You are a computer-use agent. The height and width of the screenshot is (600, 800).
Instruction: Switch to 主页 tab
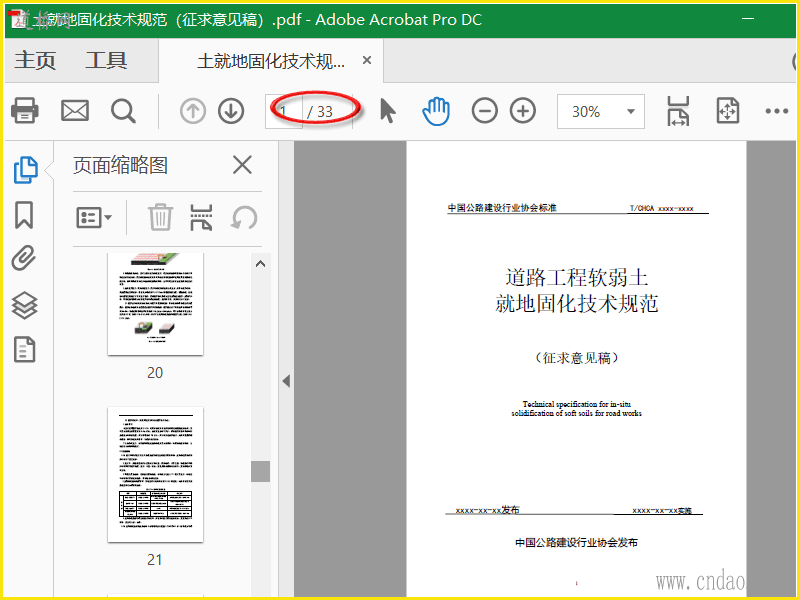35,60
